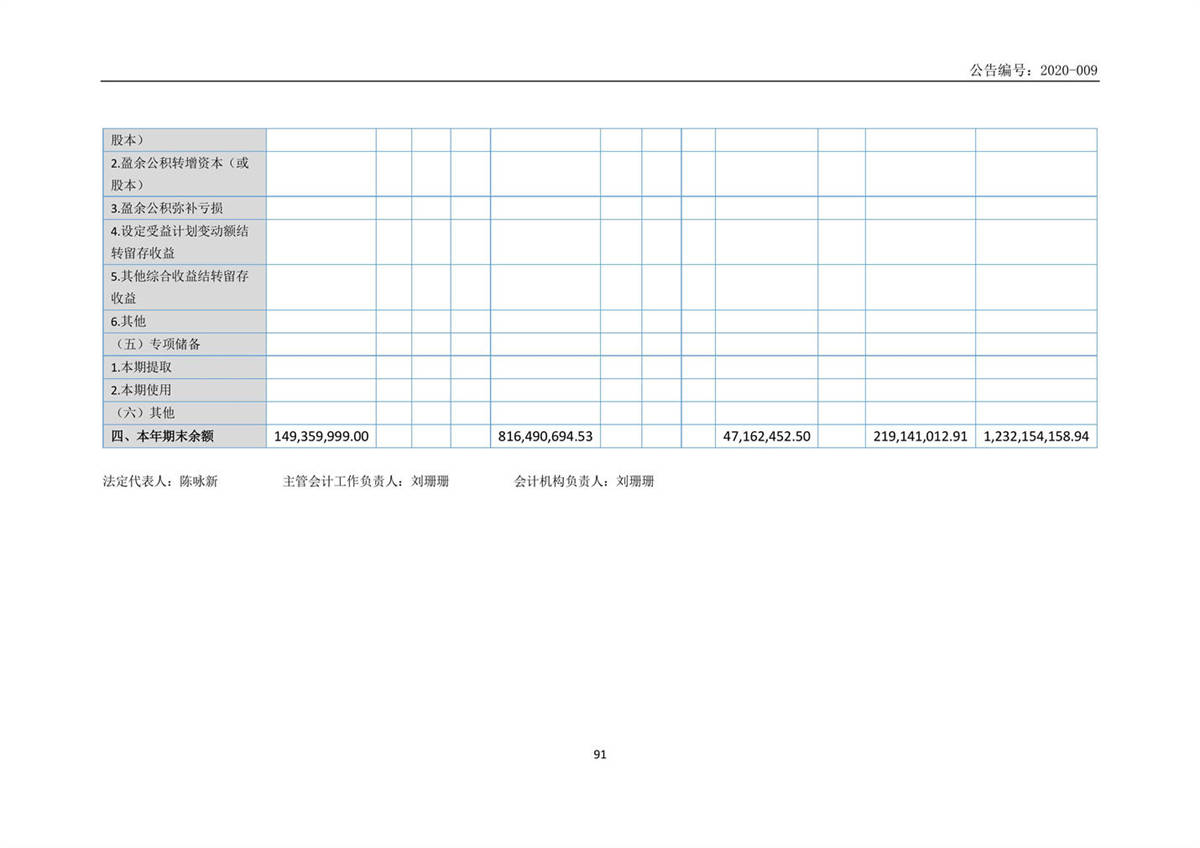
Task: Click the 2.本期使用 row label
Action: [134, 390]
